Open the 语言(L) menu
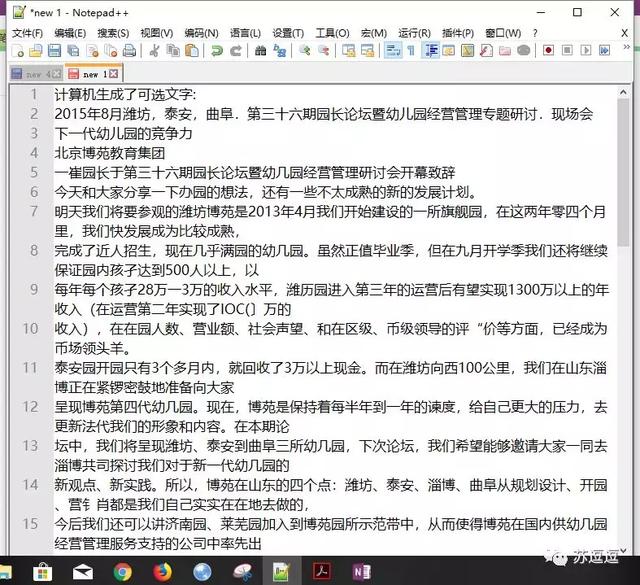 pyautogui.click(x=245, y=33)
